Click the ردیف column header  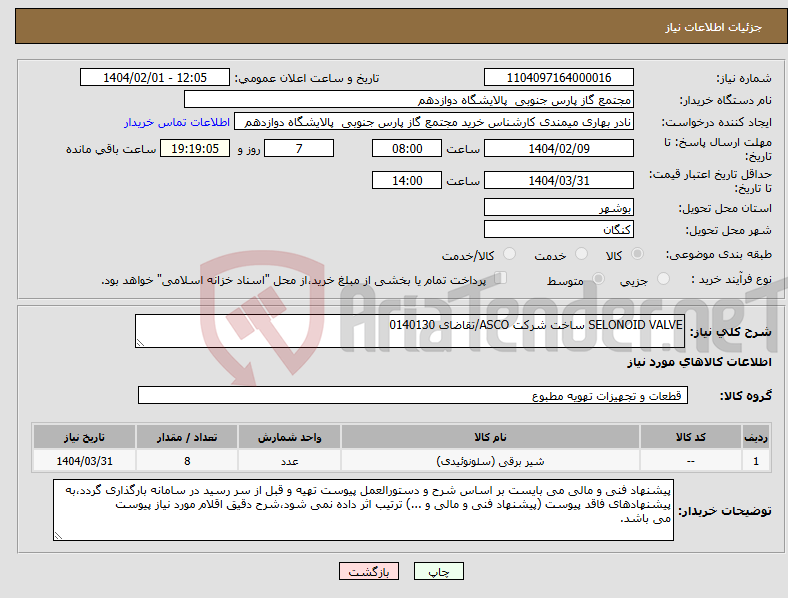pos(756,437)
